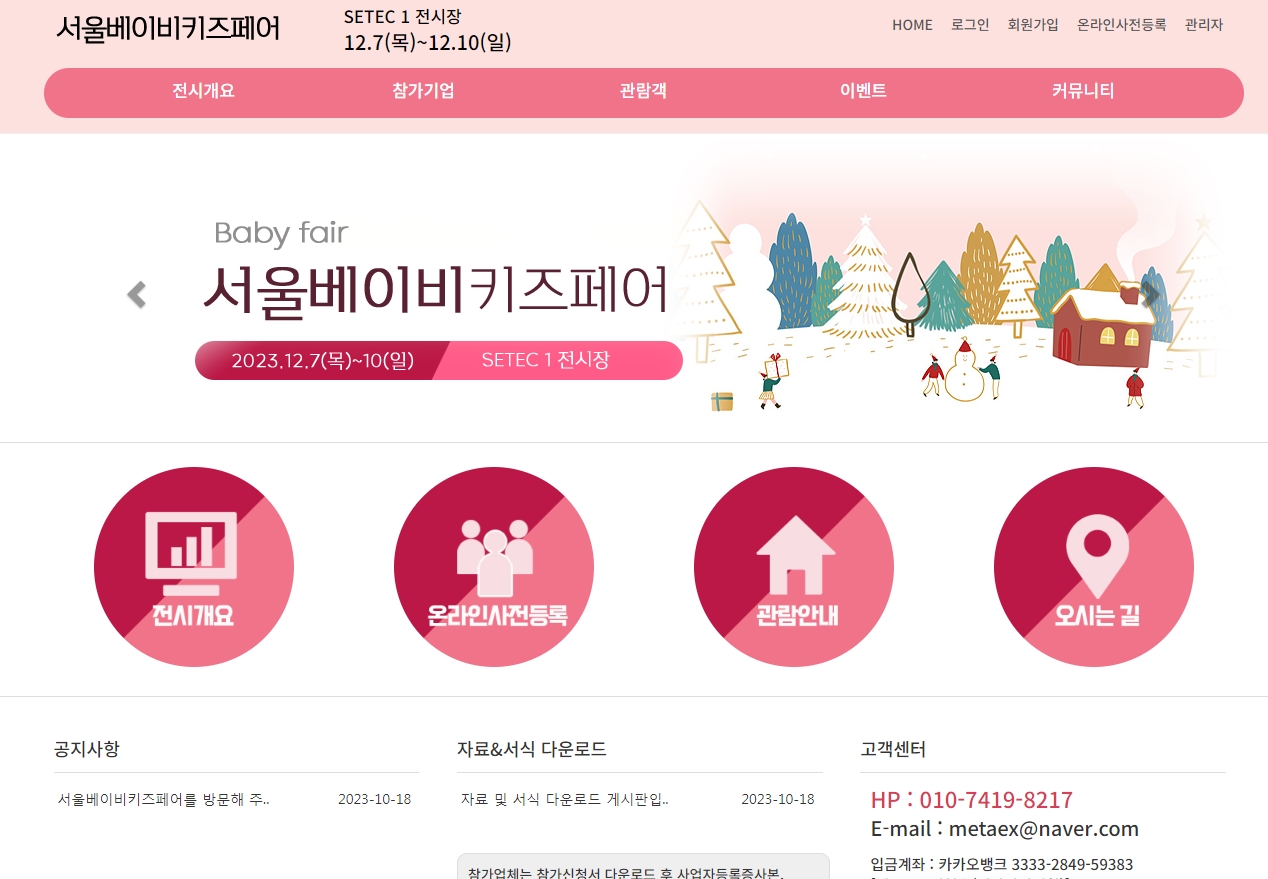Go to HOME link in header

912,25
